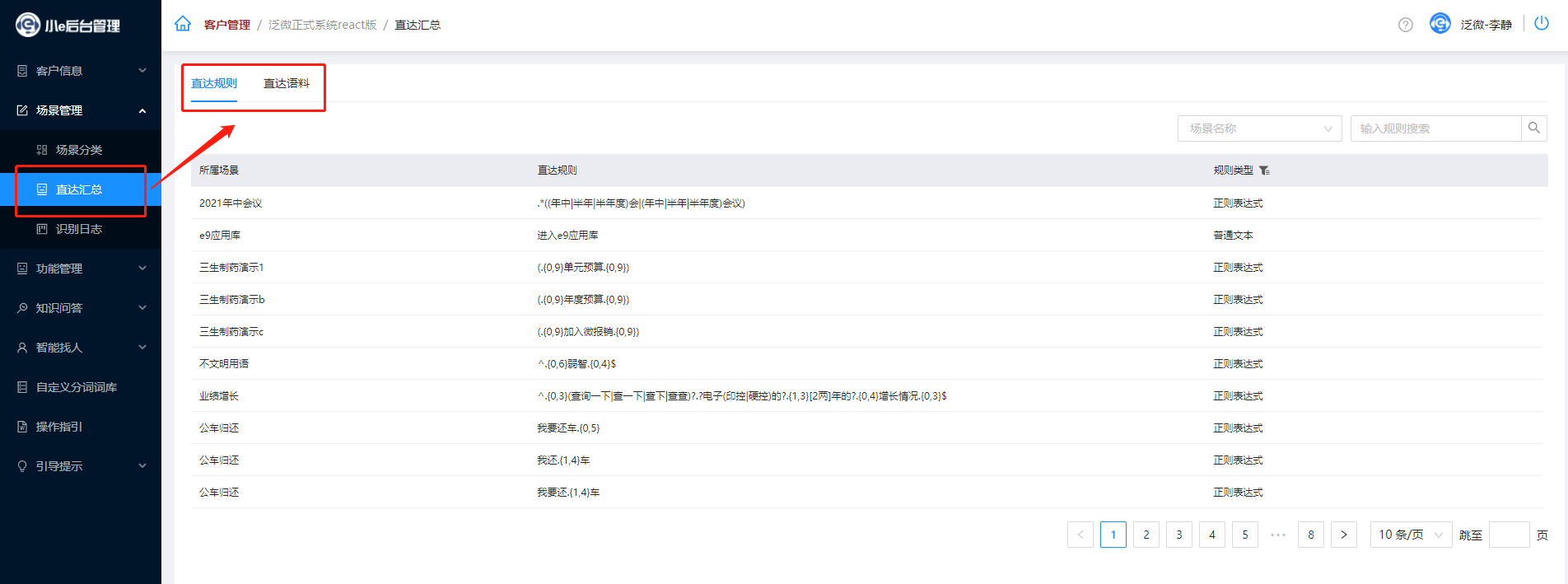1568x584 pixels.
Task: Click the 普通文本 rule type cell
Action: pos(1233,236)
